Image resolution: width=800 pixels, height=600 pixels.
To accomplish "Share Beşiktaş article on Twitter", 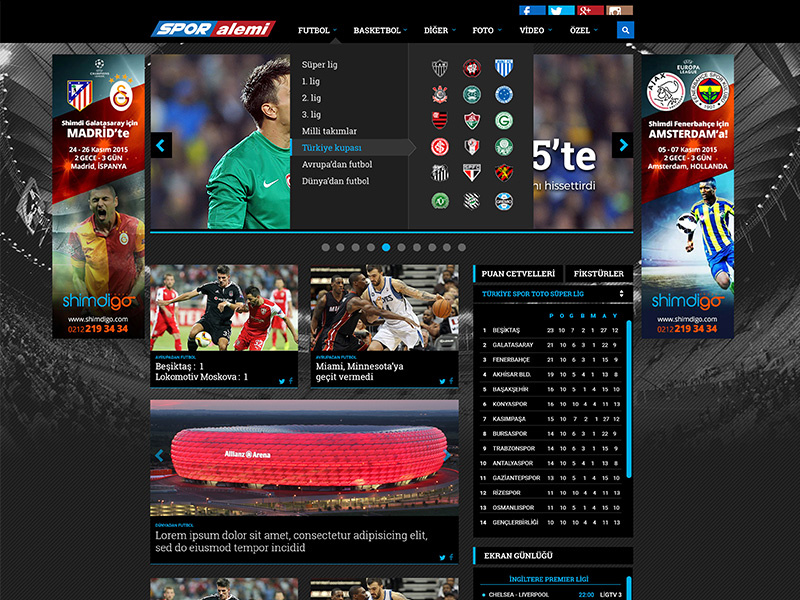I will click(x=282, y=381).
